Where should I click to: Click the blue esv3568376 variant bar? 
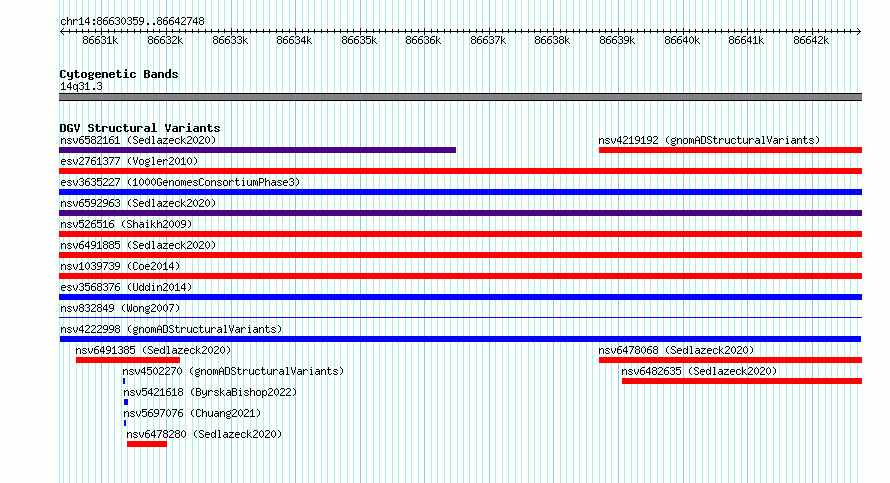point(460,297)
